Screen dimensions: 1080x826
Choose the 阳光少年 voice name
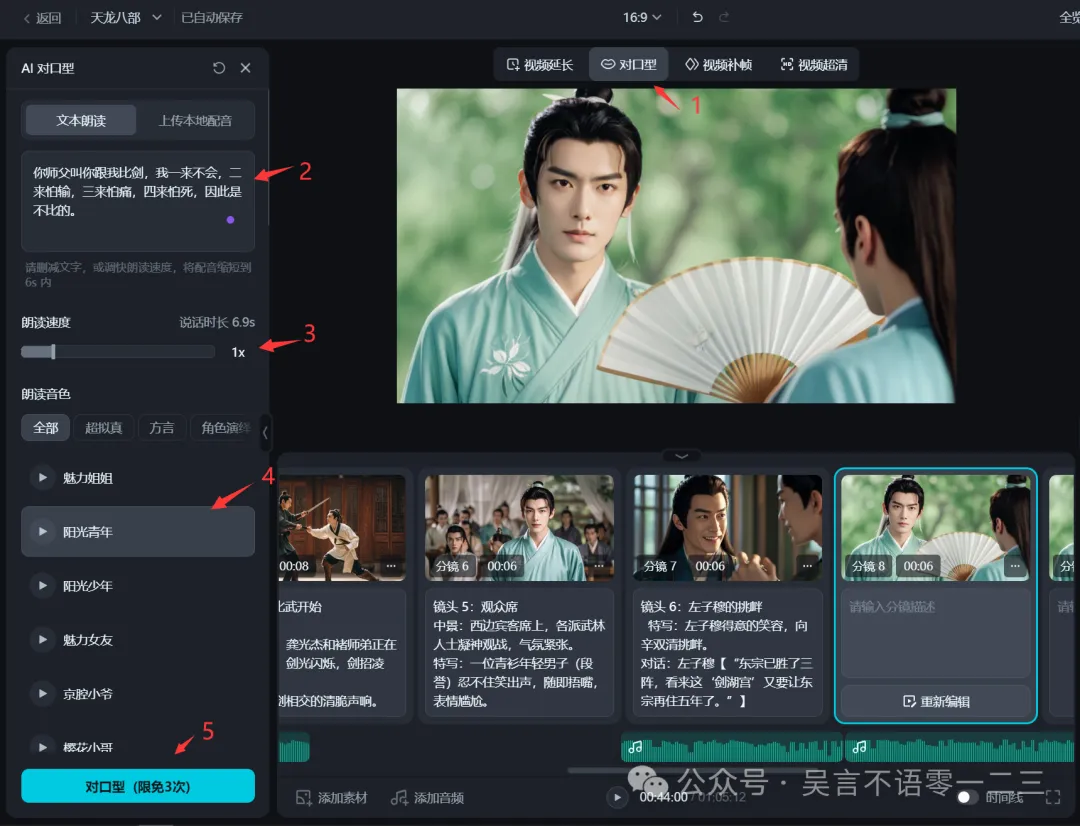coord(87,586)
